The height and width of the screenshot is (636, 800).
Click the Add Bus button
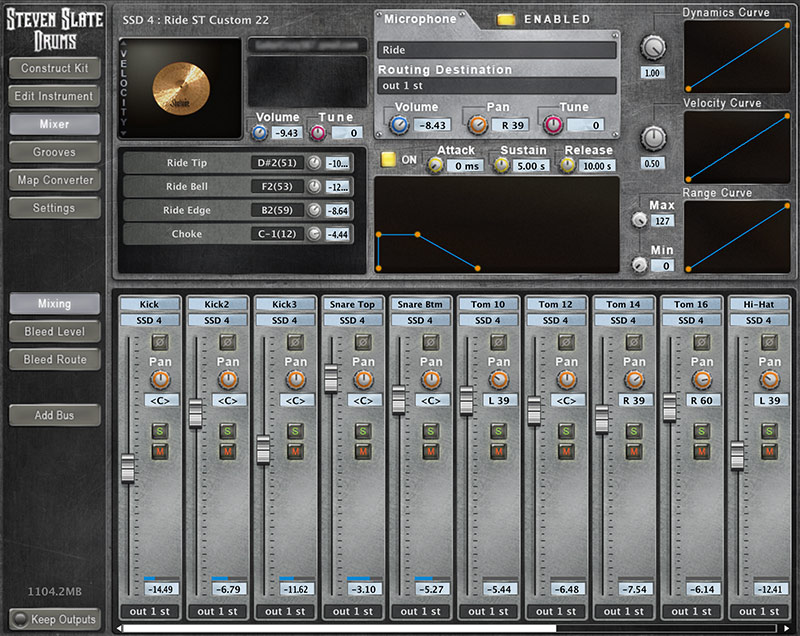coord(55,415)
